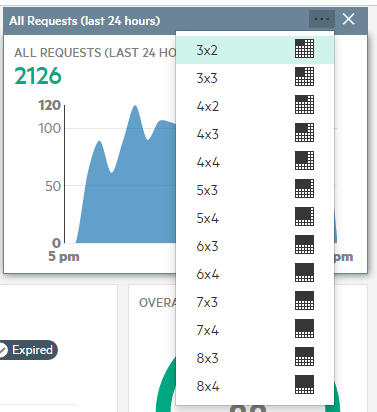The height and width of the screenshot is (412, 377).
Task: Click the ALL REQUESTS chart heading
Action: pos(95,53)
